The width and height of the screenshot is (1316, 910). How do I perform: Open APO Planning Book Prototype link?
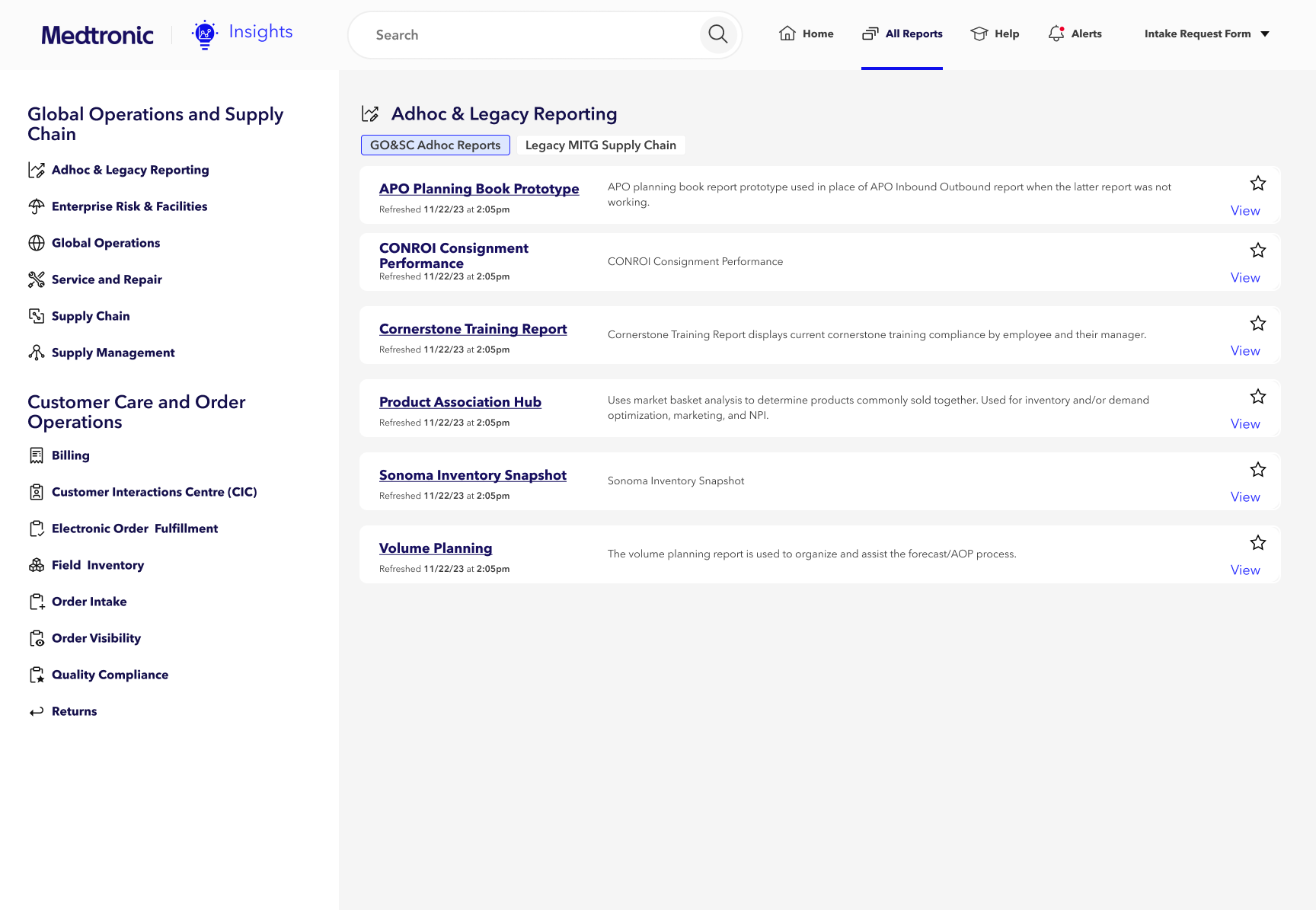pos(479,189)
